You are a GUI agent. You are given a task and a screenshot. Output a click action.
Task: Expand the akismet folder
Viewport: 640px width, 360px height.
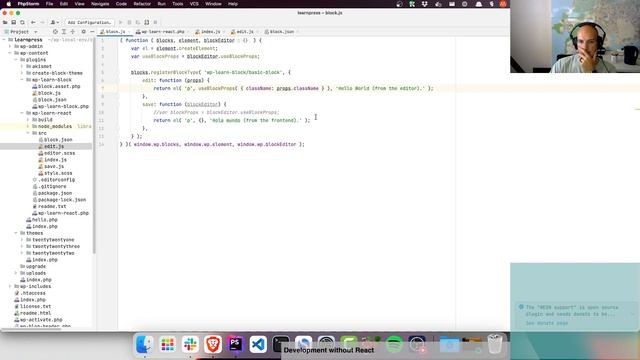[x=22, y=66]
